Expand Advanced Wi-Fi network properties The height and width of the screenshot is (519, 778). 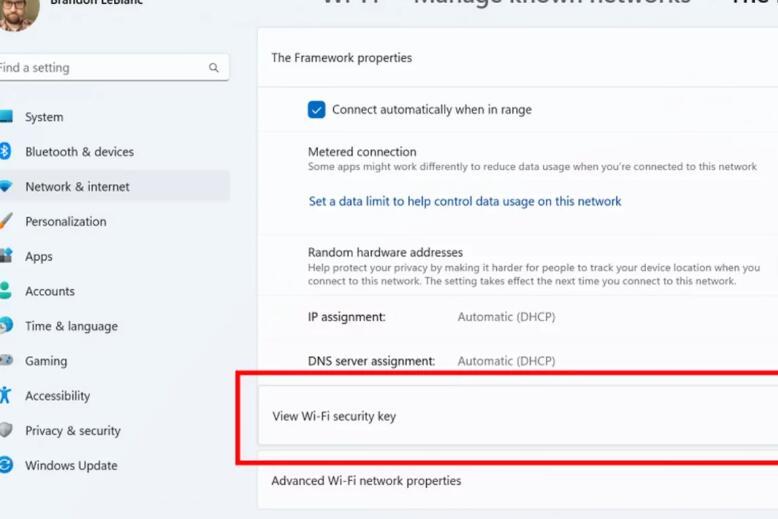point(518,480)
